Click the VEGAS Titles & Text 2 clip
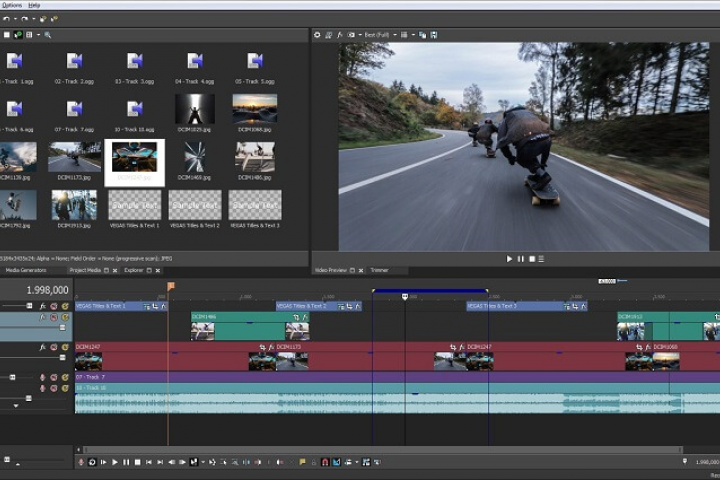The height and width of the screenshot is (480, 720). pyautogui.click(x=300, y=306)
